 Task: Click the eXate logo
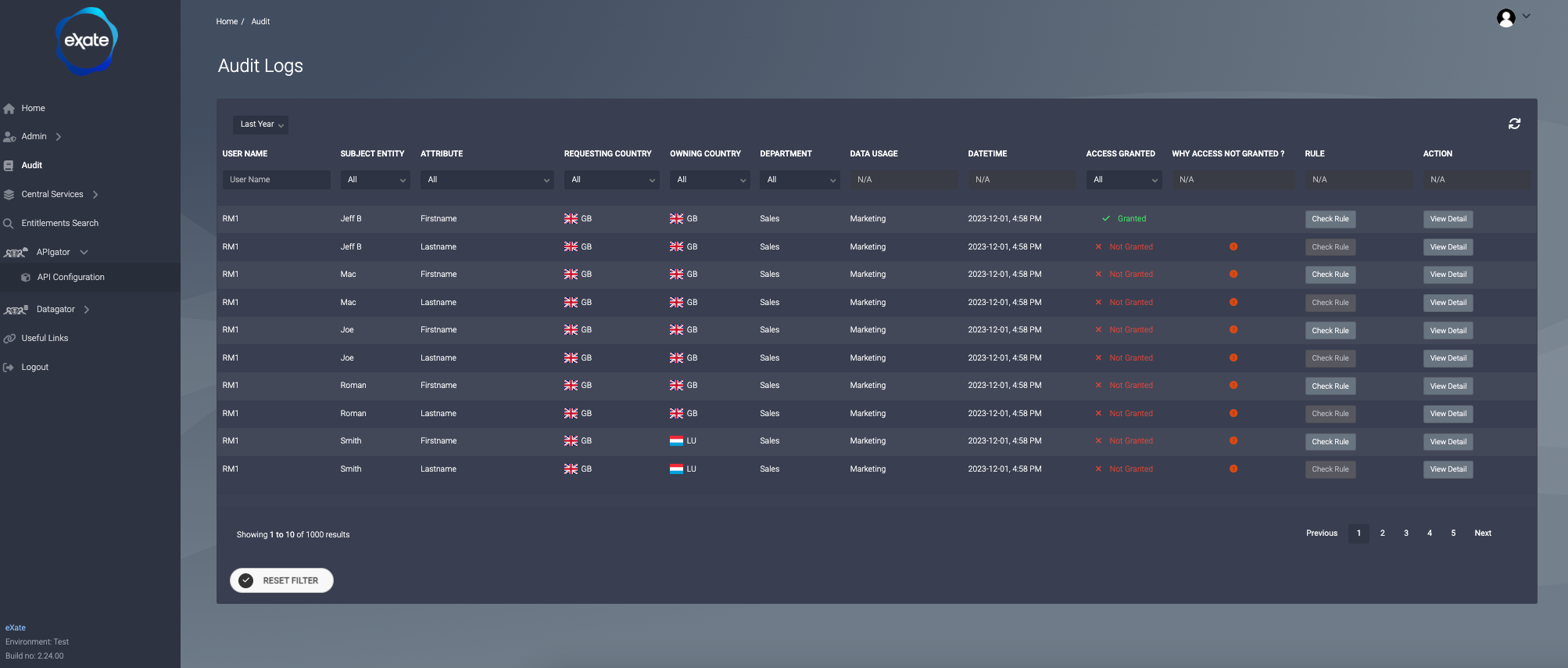pyautogui.click(x=87, y=41)
